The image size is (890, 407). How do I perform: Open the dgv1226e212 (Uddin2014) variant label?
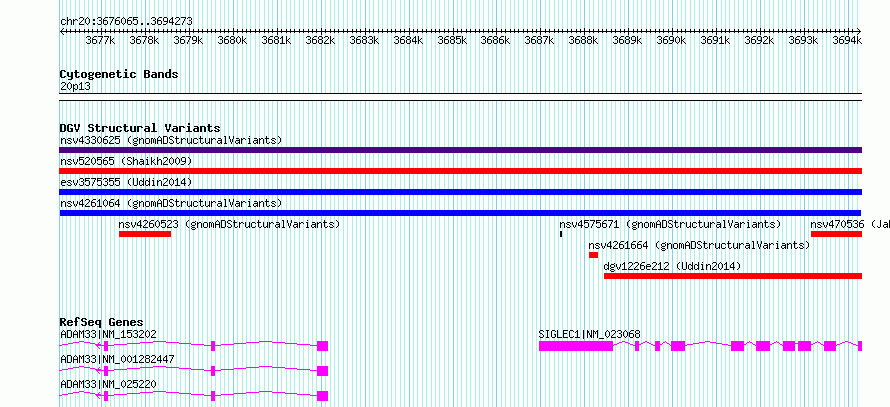coord(672,266)
